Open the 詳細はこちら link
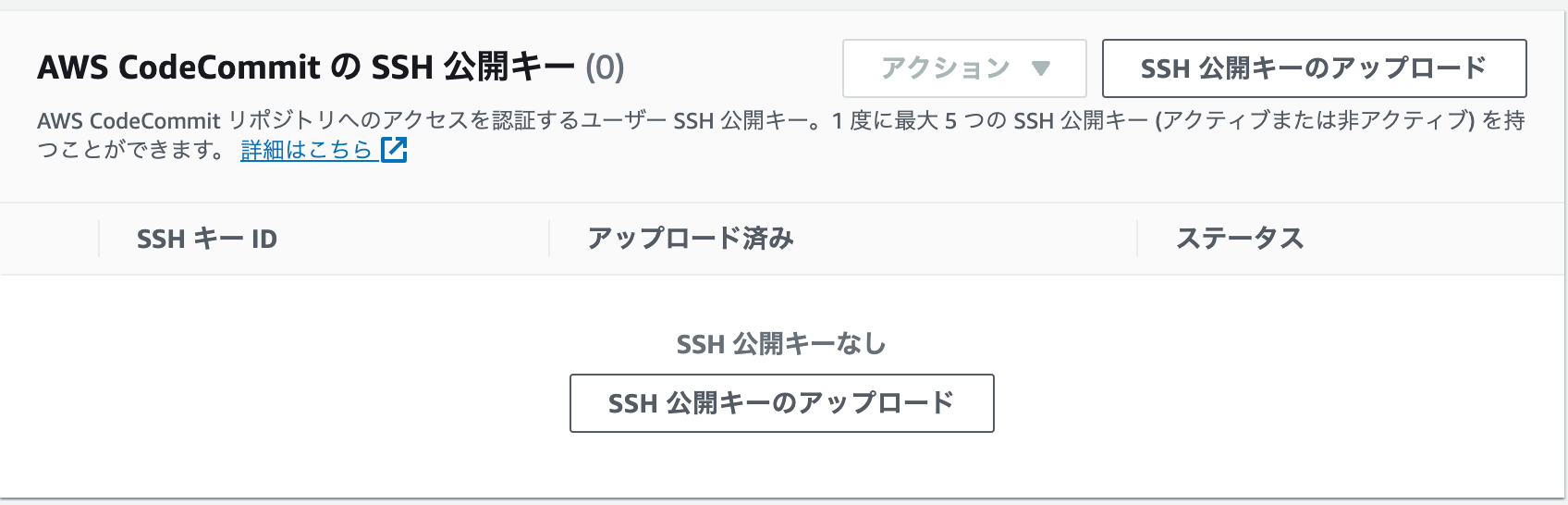1568x505 pixels. coord(306,150)
